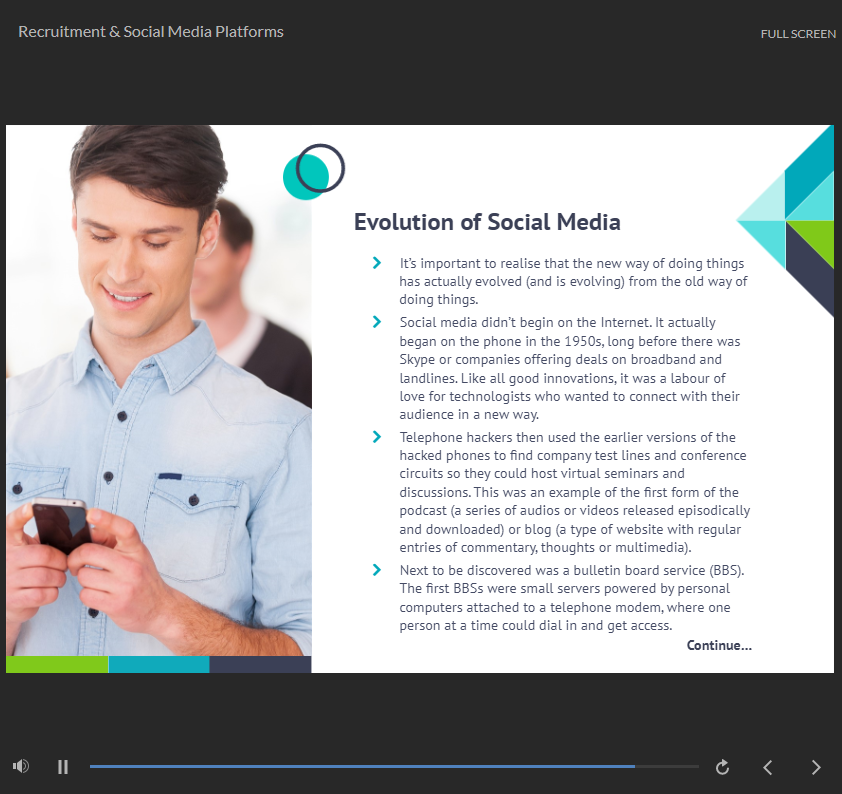Click the chevron bullet beside Telephone hackers

377,437
